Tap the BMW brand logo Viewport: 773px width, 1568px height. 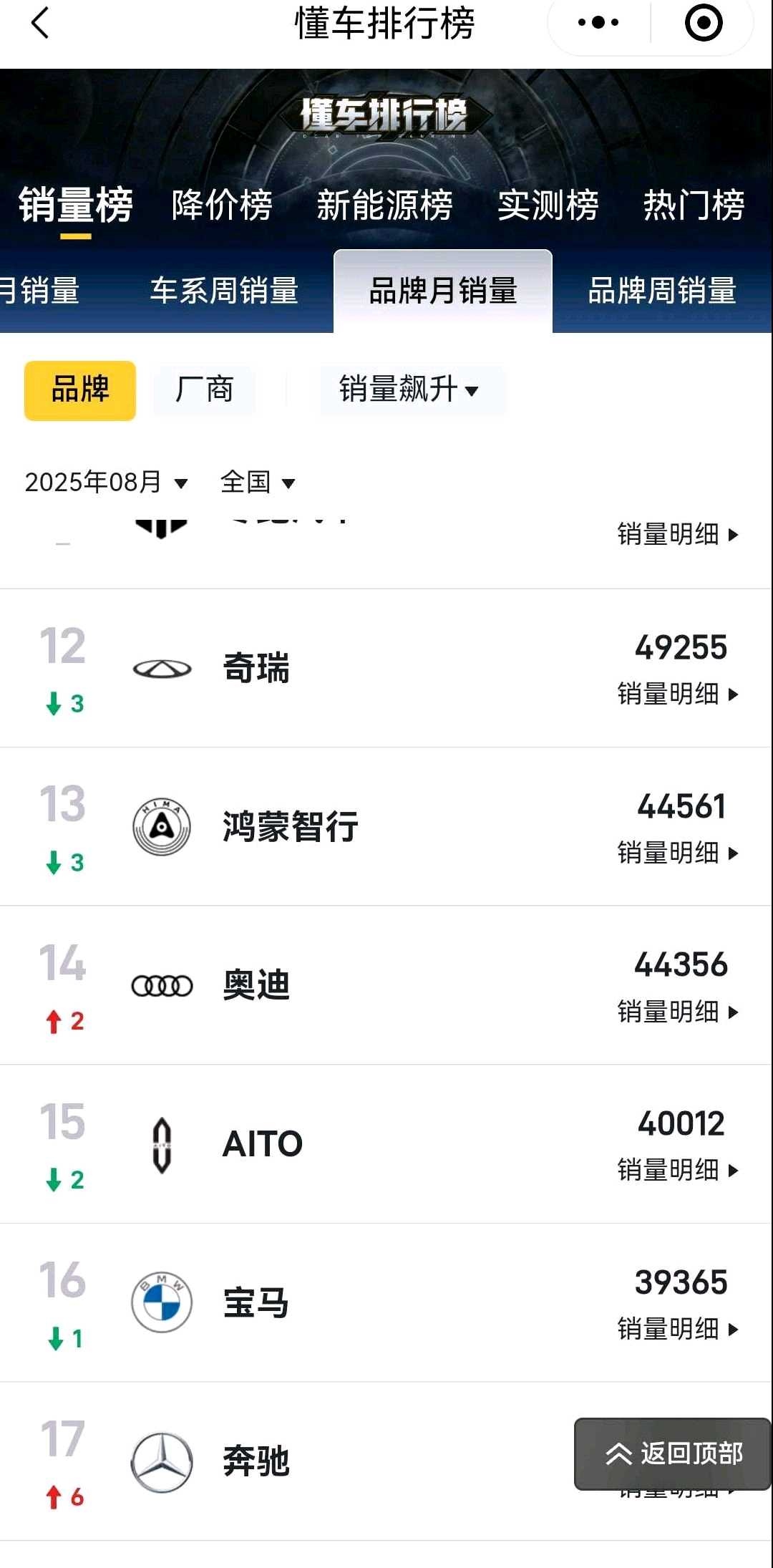162,1302
